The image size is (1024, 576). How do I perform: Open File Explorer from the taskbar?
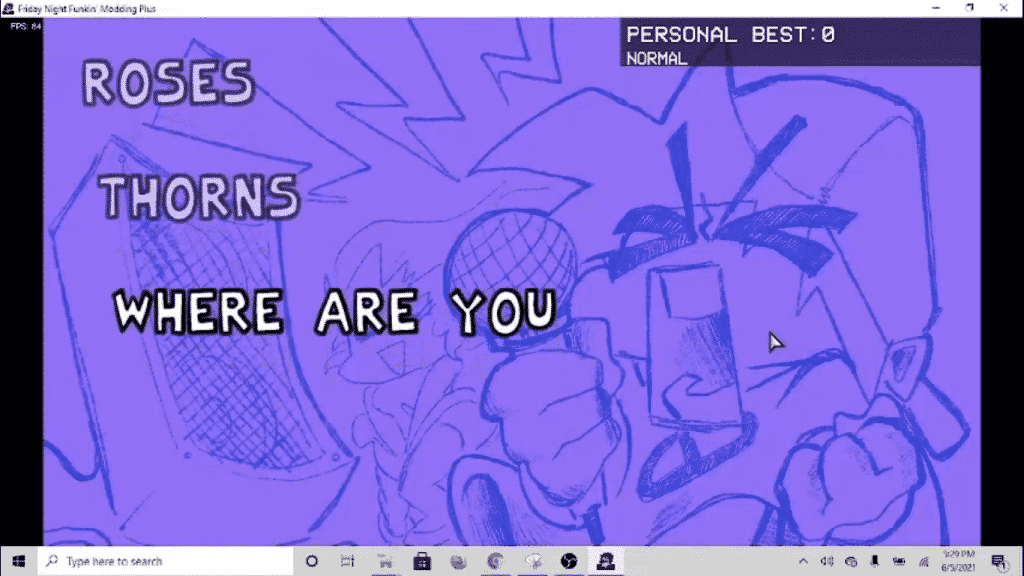click(385, 561)
